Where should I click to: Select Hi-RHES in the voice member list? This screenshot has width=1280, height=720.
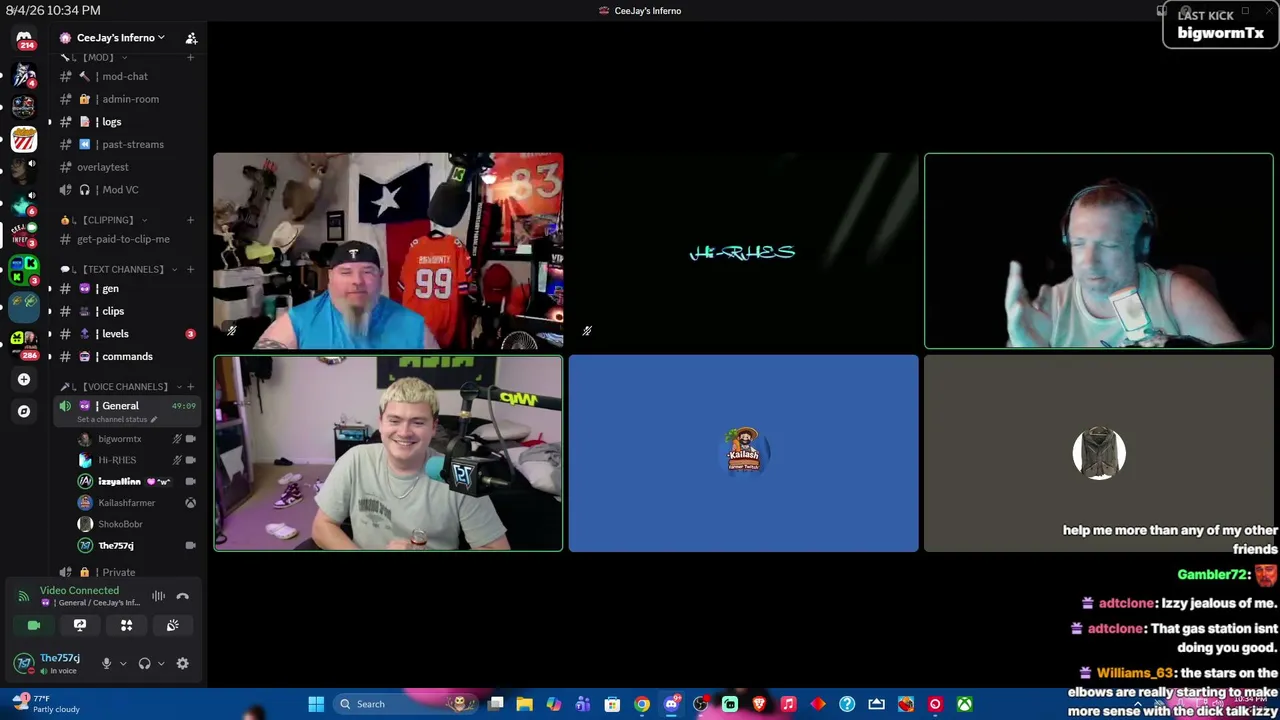tap(137, 460)
